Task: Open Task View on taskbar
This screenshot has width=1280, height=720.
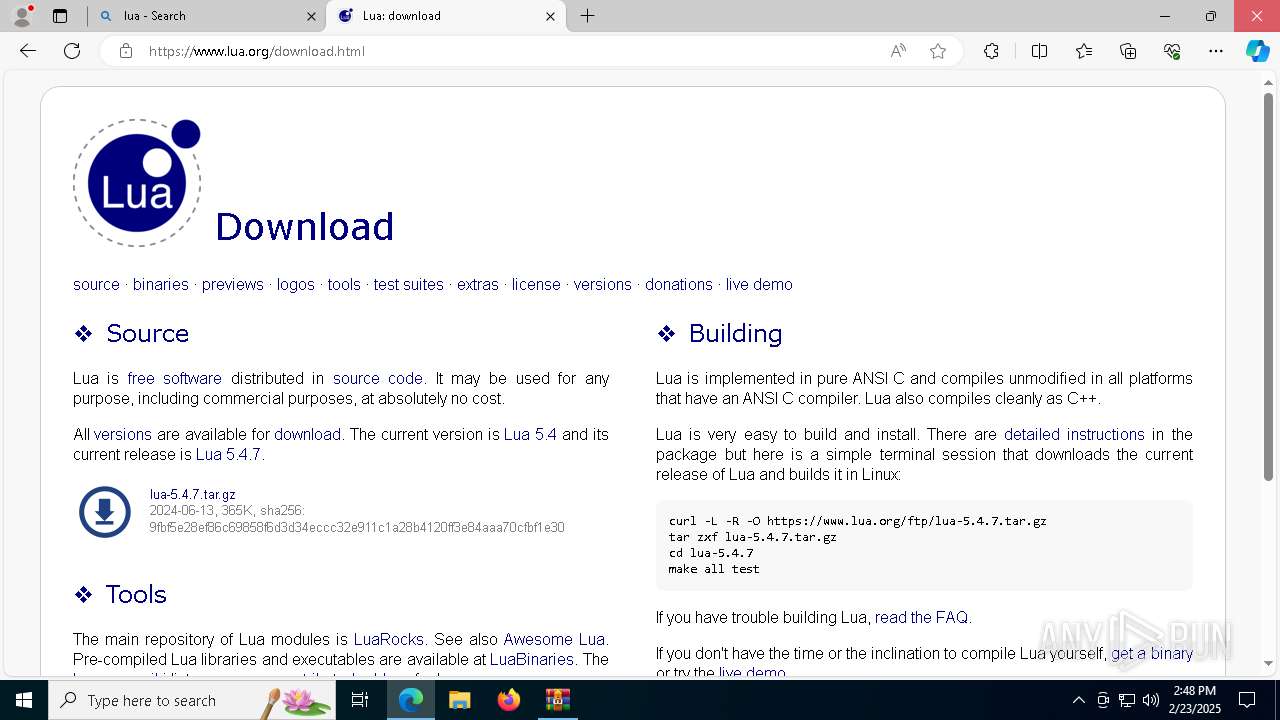Action: coord(360,700)
